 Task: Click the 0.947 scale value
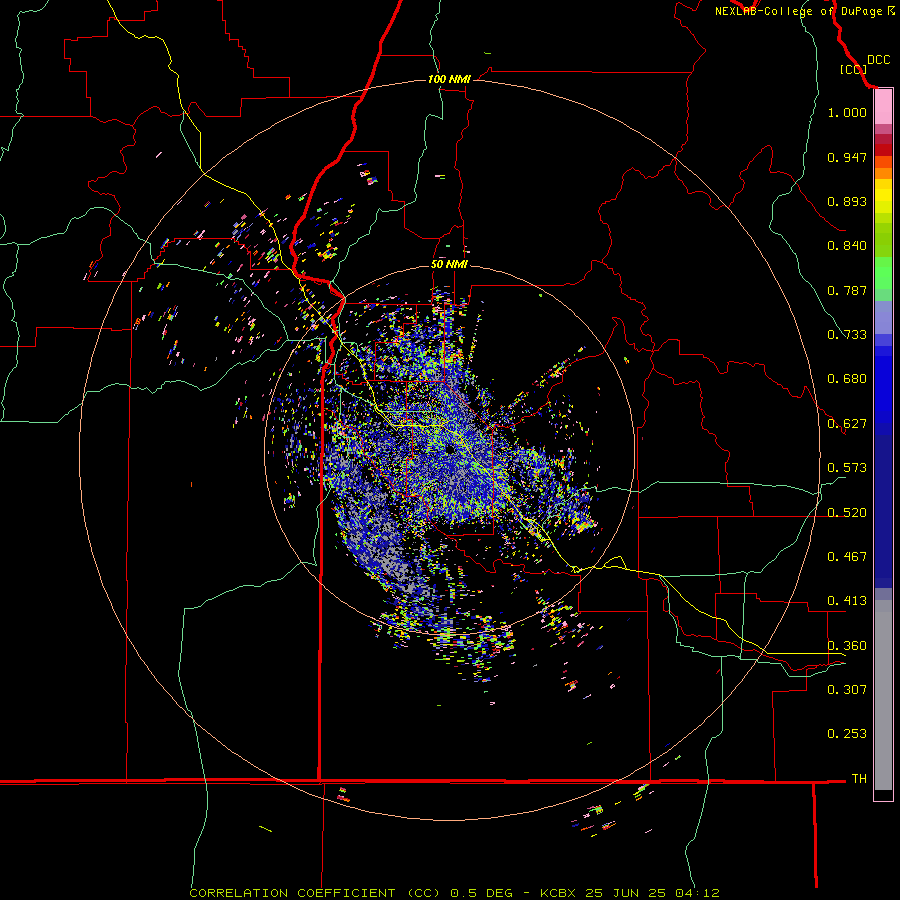(x=847, y=157)
